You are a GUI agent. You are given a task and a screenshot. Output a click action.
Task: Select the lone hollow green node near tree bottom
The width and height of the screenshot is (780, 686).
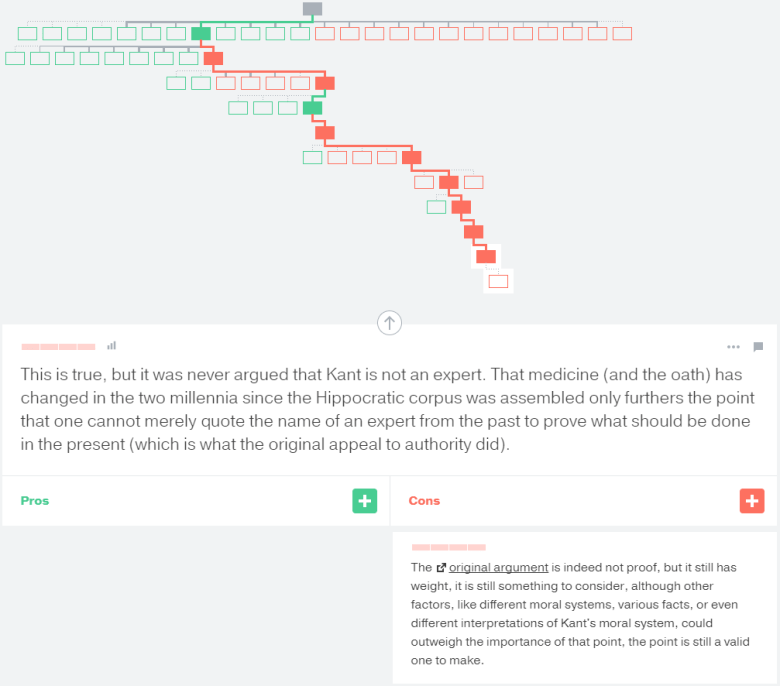click(436, 207)
